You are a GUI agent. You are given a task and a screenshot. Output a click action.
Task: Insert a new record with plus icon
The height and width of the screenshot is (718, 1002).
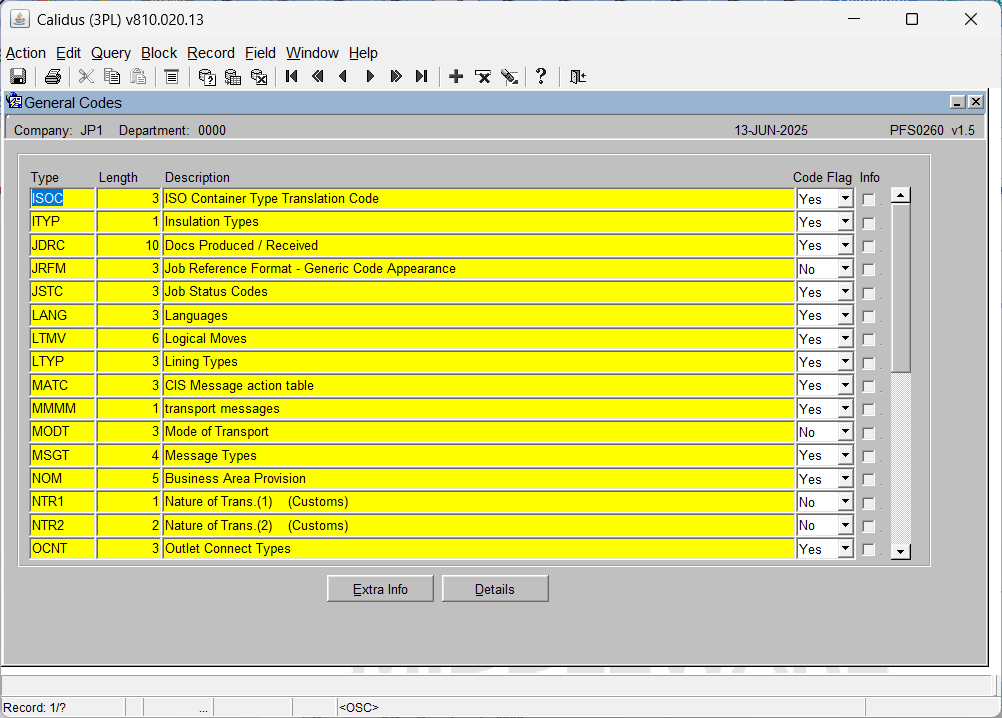click(456, 77)
